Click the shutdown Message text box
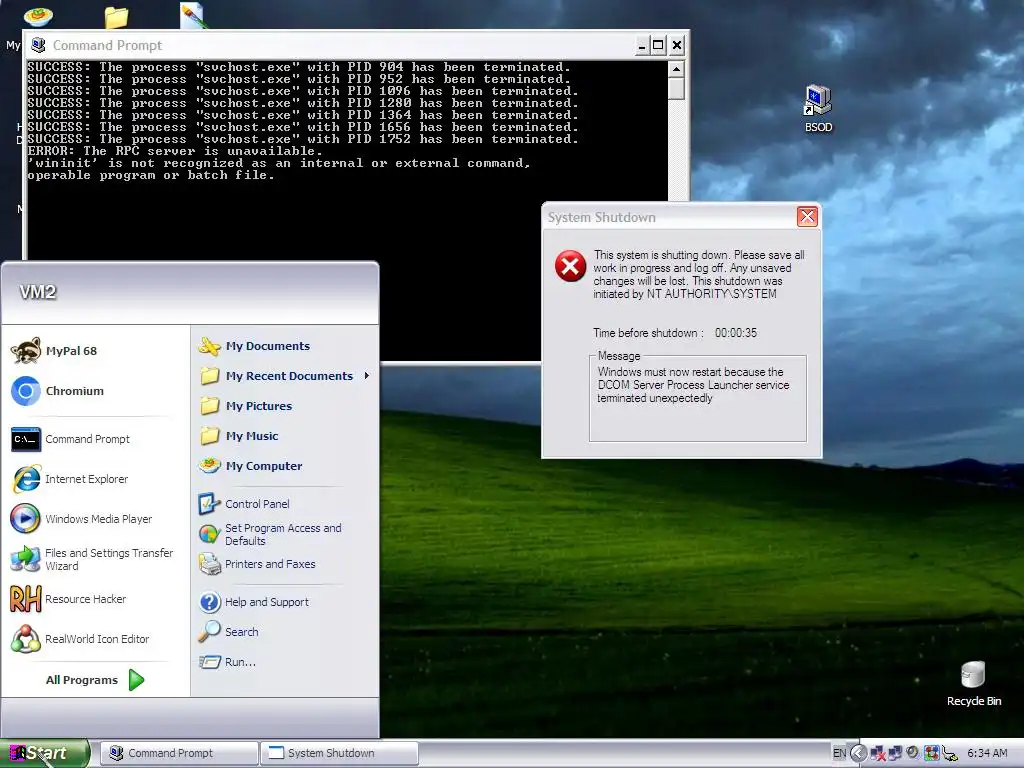The image size is (1024, 768). pyautogui.click(x=697, y=399)
